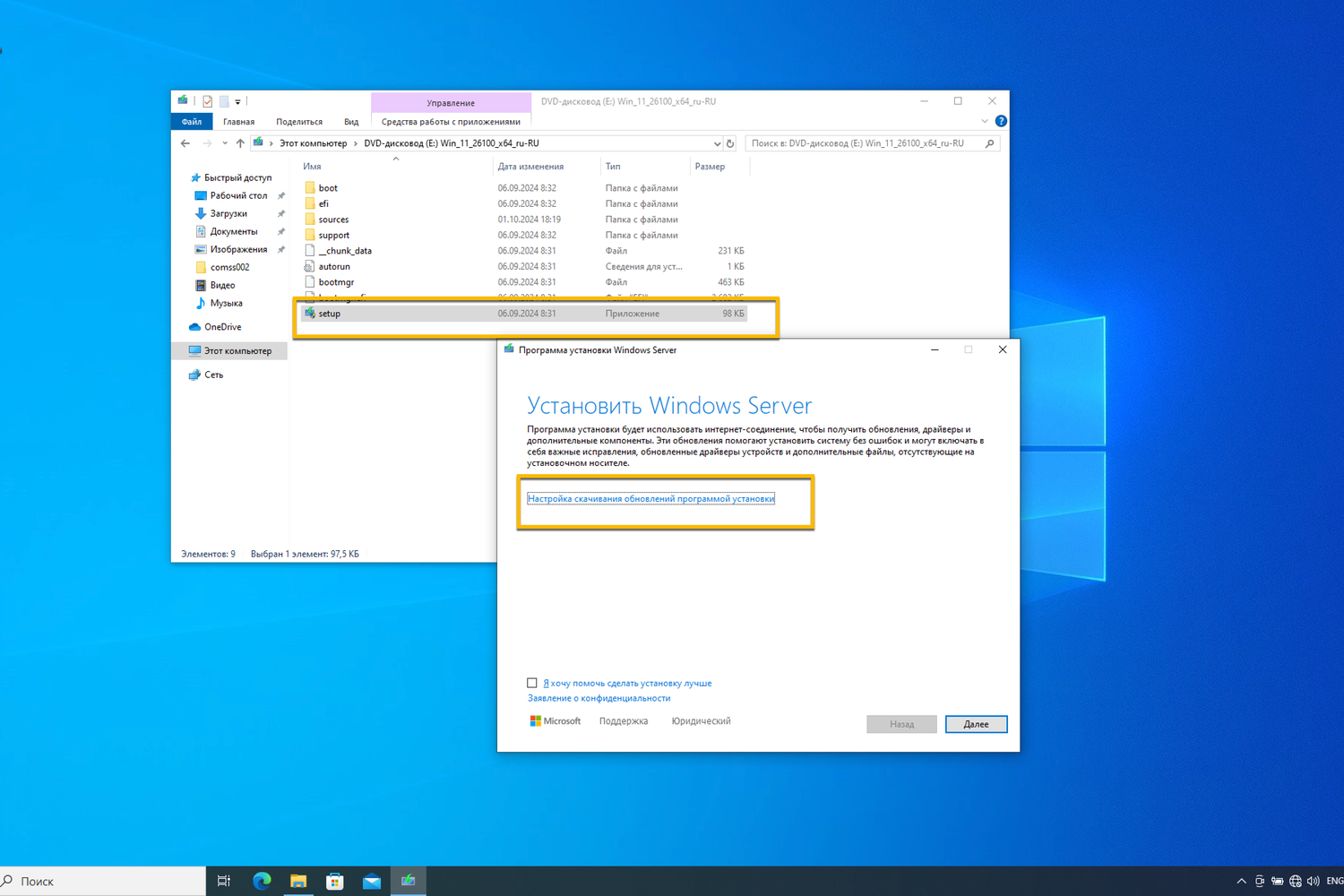
Task: Open Изображения in navigation pane
Action: (238, 249)
